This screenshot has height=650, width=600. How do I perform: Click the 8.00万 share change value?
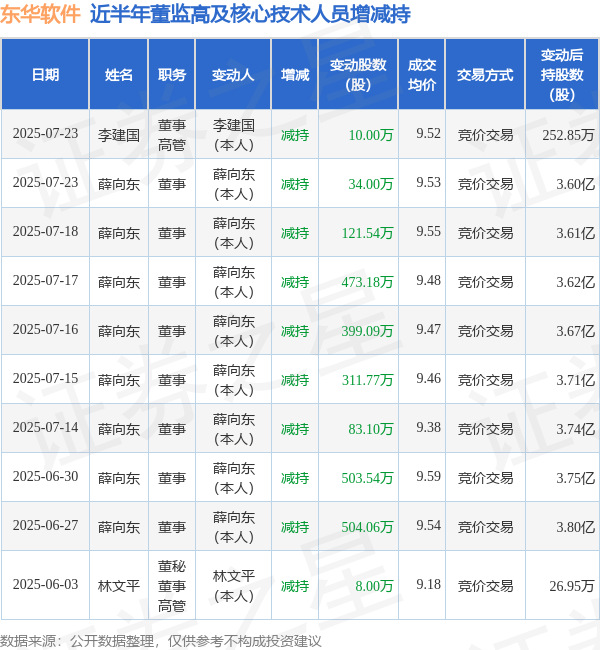pos(374,586)
